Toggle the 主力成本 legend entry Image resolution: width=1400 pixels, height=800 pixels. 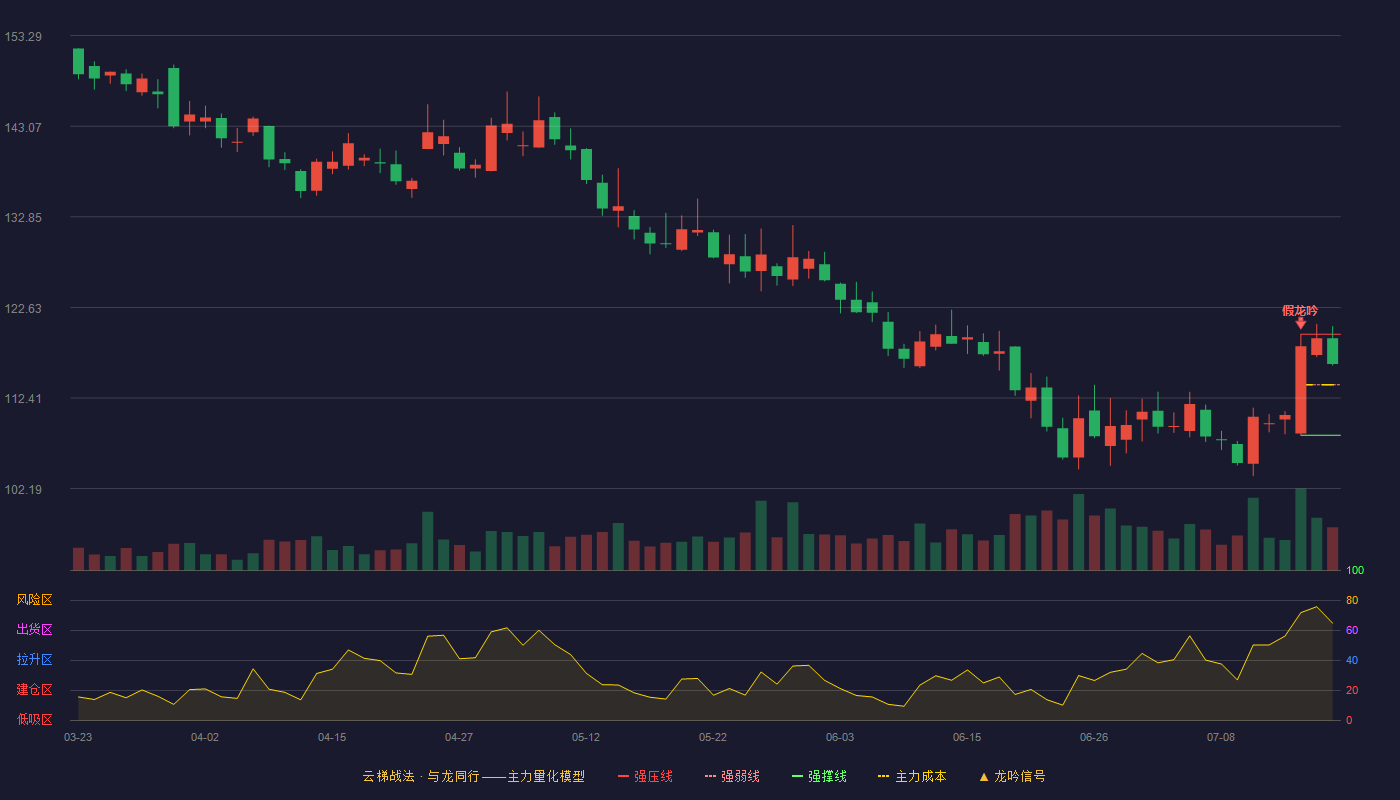coord(911,776)
